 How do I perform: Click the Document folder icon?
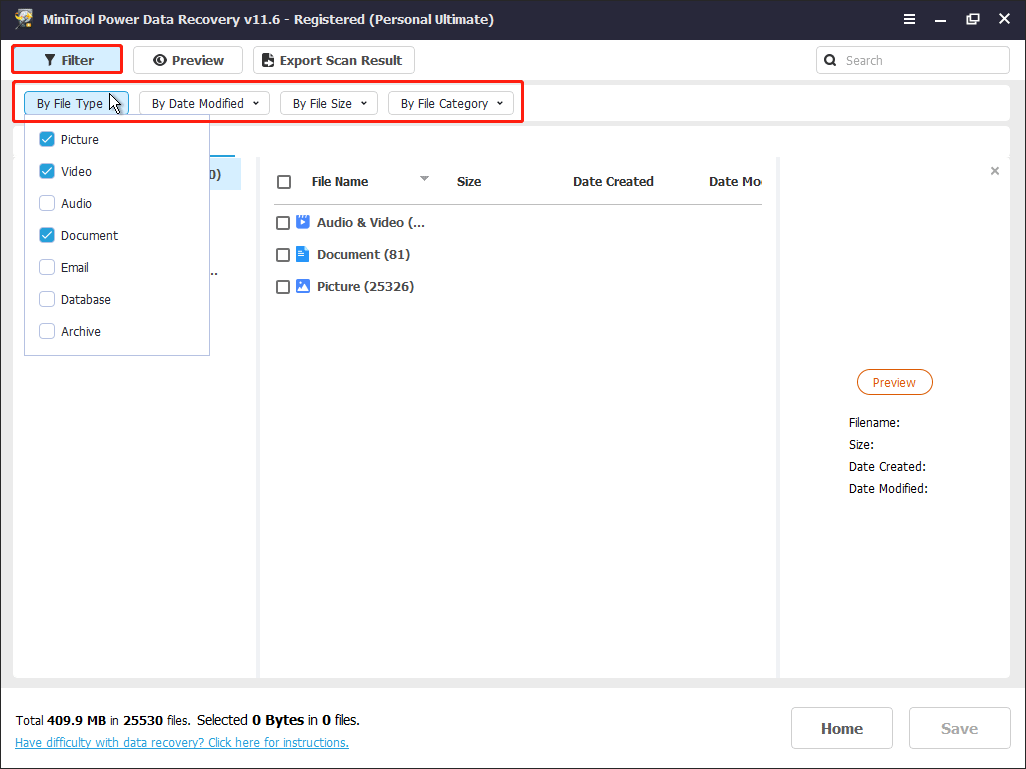click(x=302, y=254)
